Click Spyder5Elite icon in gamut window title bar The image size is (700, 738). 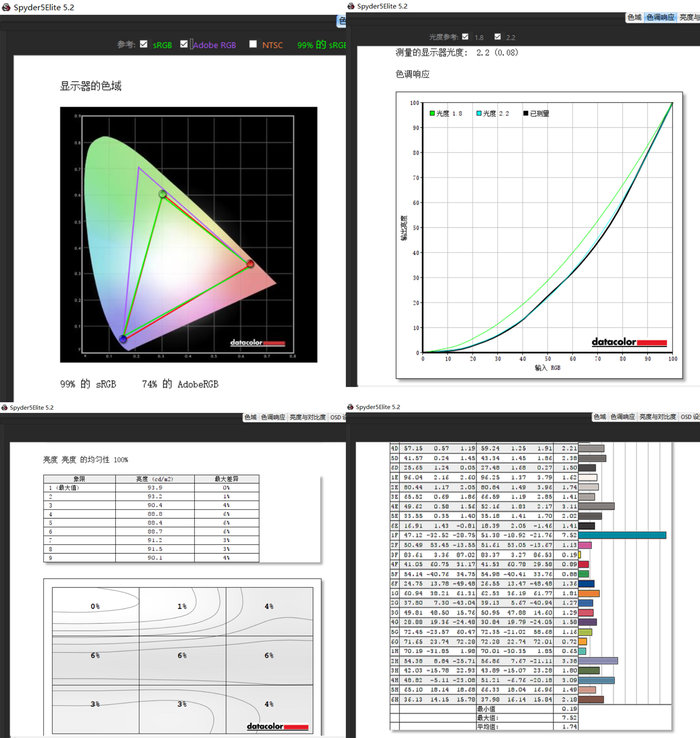click(6, 7)
